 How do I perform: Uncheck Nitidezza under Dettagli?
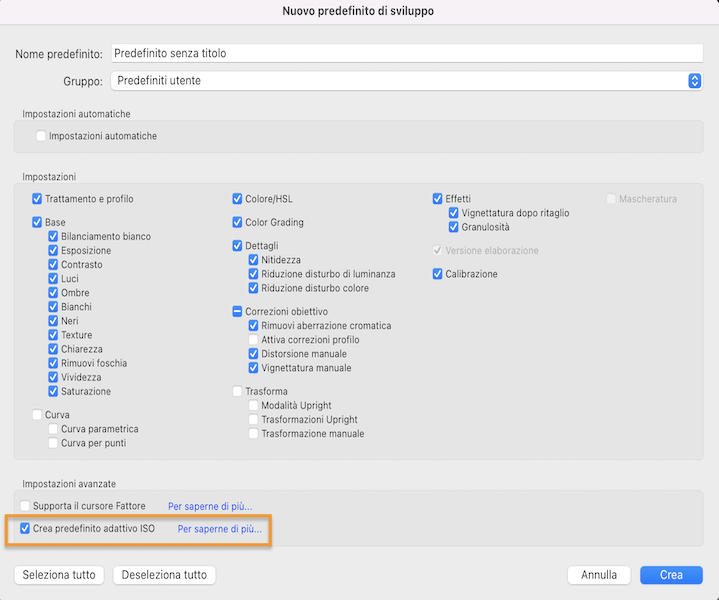[254, 260]
